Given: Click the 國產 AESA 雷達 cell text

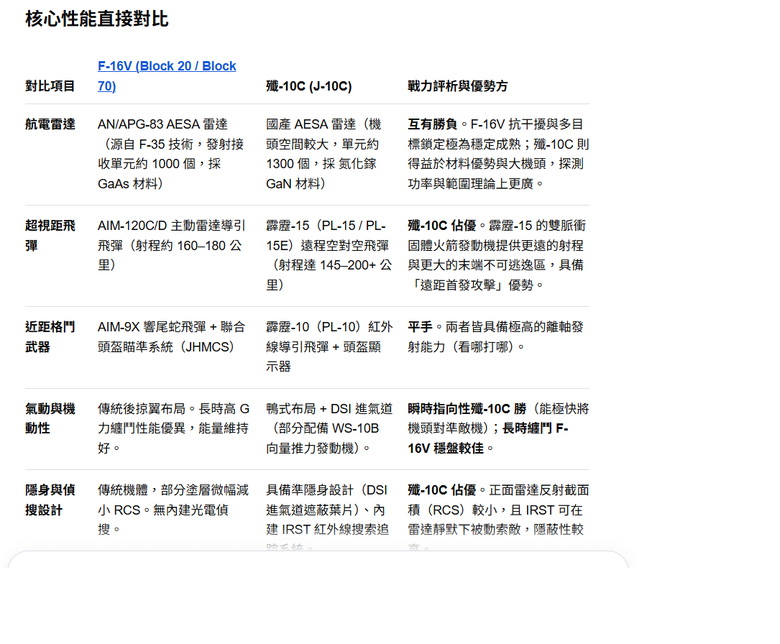Looking at the screenshot, I should pyautogui.click(x=324, y=154).
